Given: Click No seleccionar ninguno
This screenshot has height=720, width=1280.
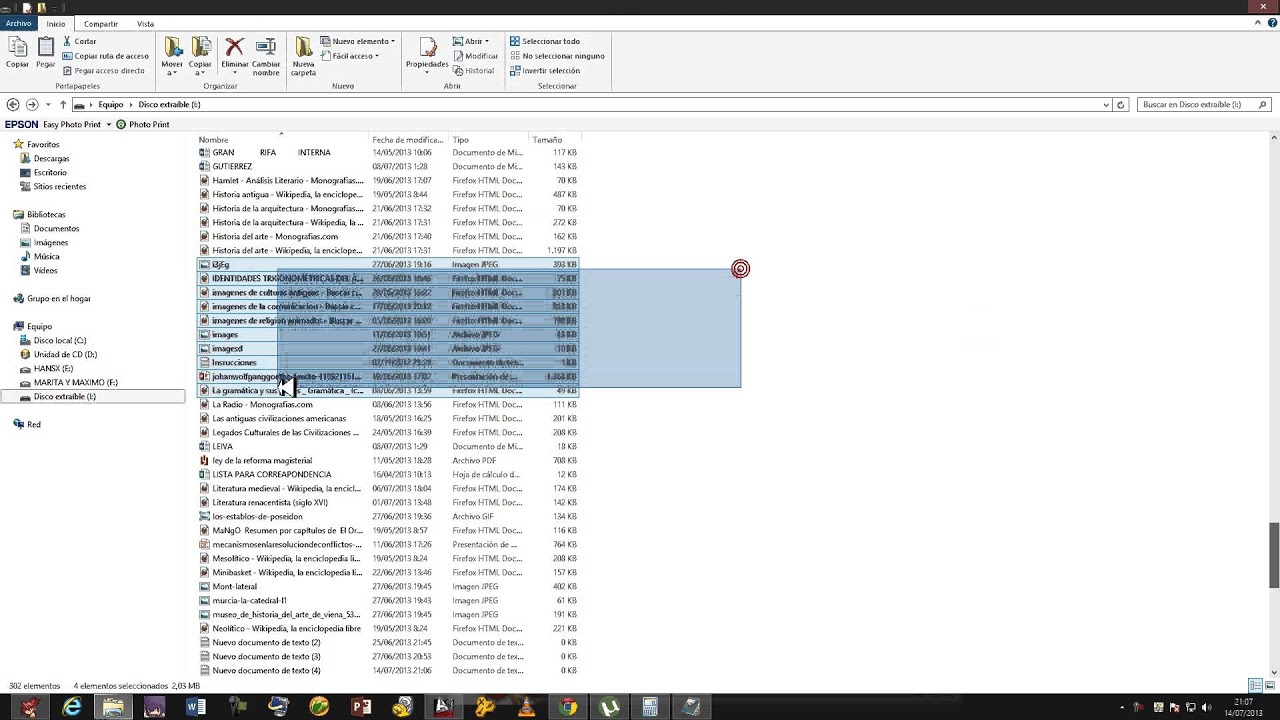Looking at the screenshot, I should [557, 56].
